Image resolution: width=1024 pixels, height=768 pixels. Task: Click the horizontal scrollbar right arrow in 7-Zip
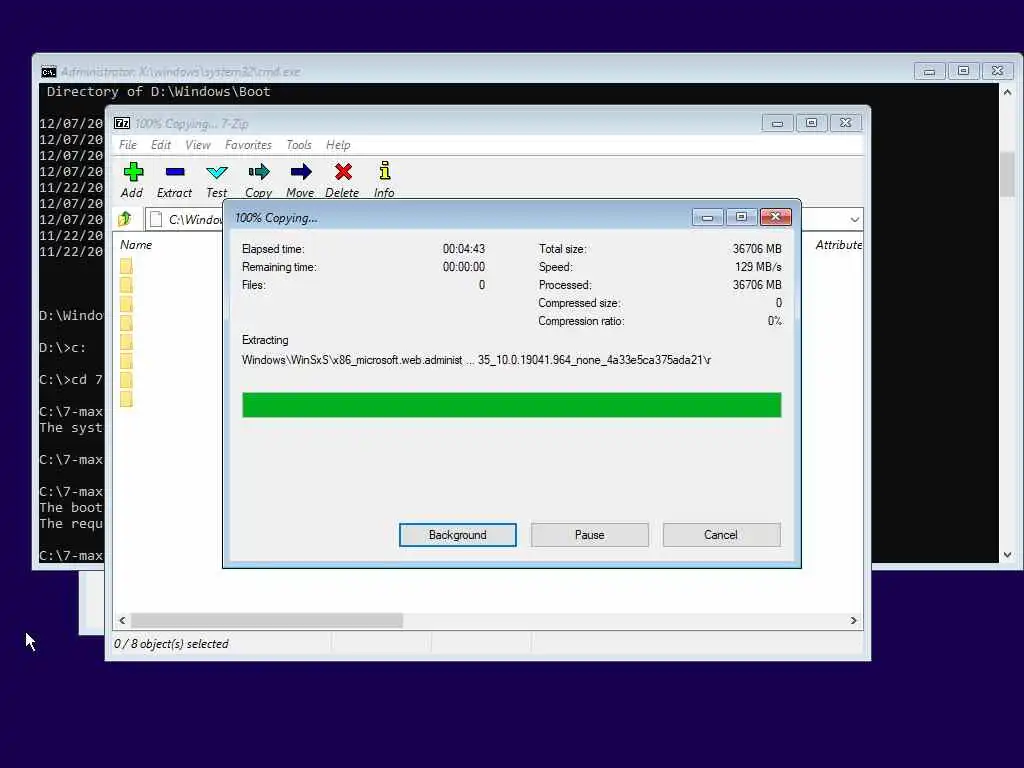[x=854, y=620]
